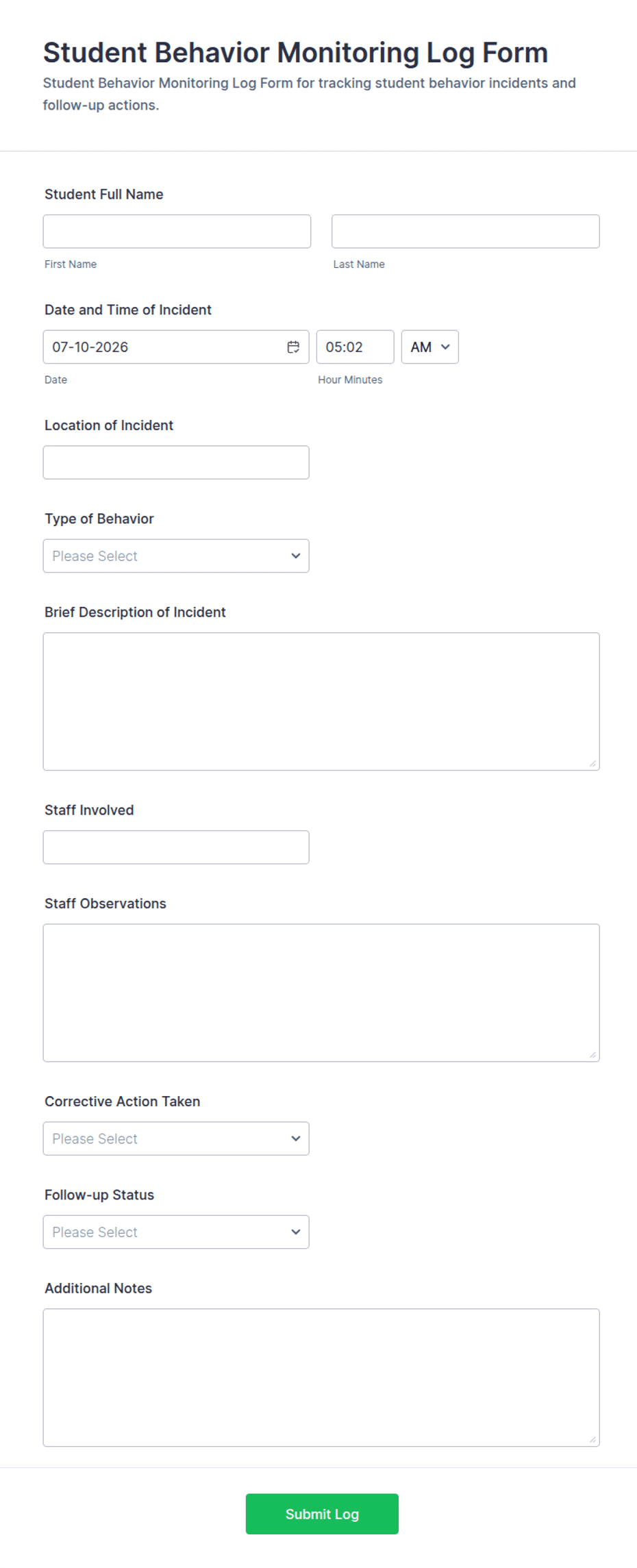Click the Location of Incident field

(176, 462)
